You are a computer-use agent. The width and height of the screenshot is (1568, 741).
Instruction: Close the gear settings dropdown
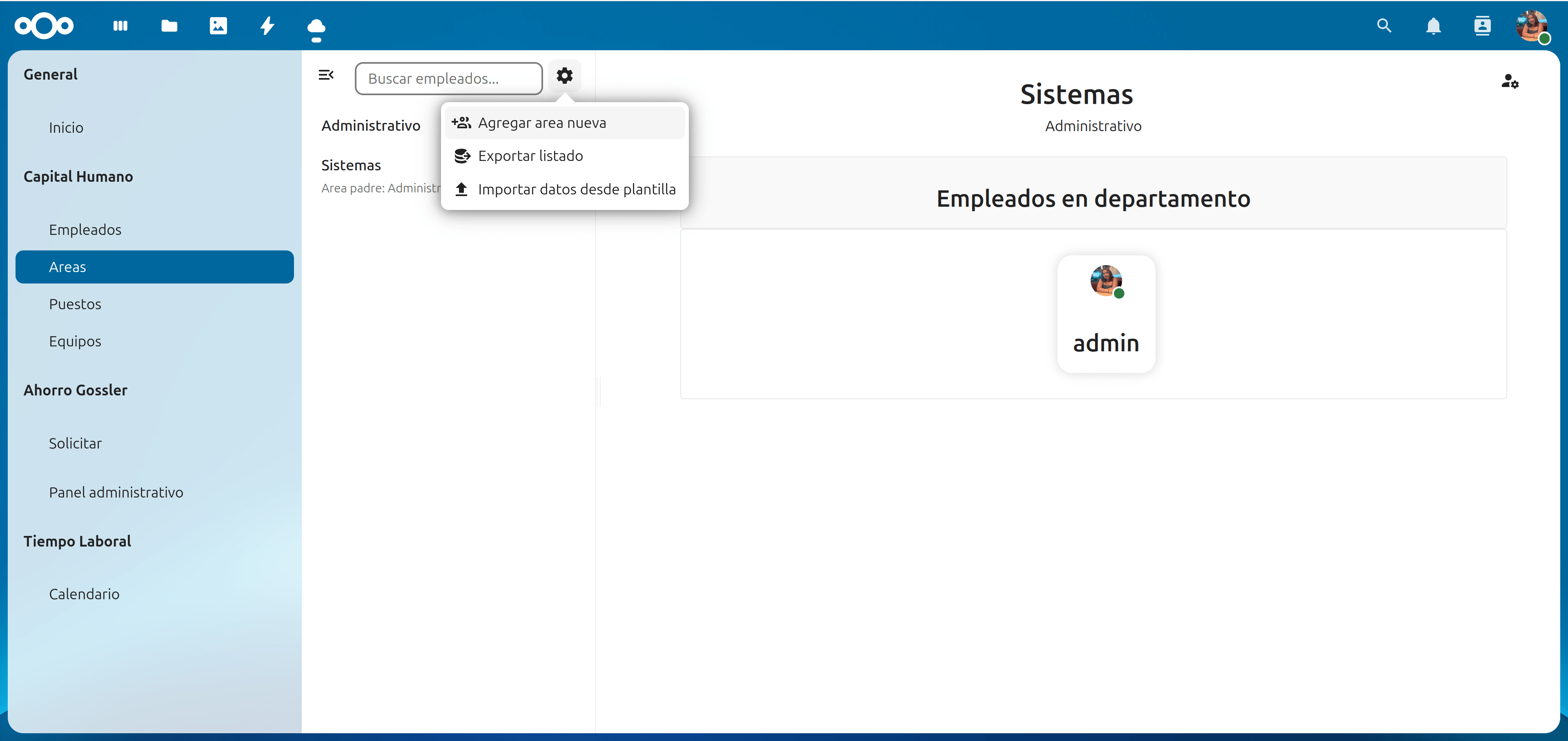564,76
